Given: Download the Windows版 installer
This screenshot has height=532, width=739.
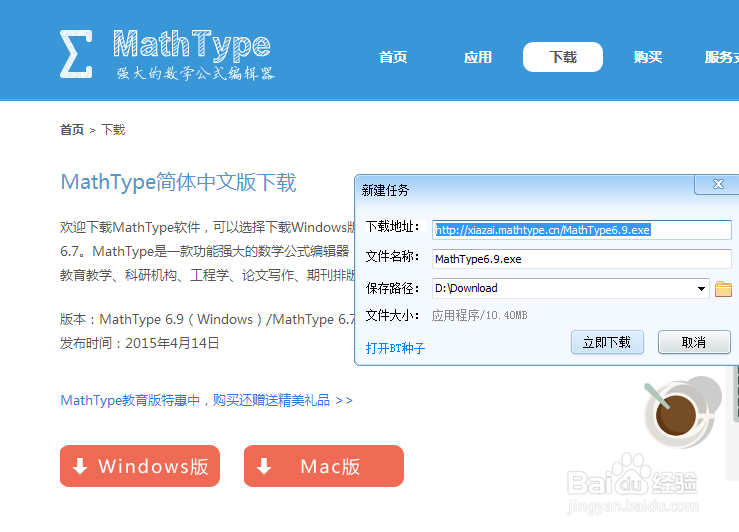Looking at the screenshot, I should click(140, 466).
